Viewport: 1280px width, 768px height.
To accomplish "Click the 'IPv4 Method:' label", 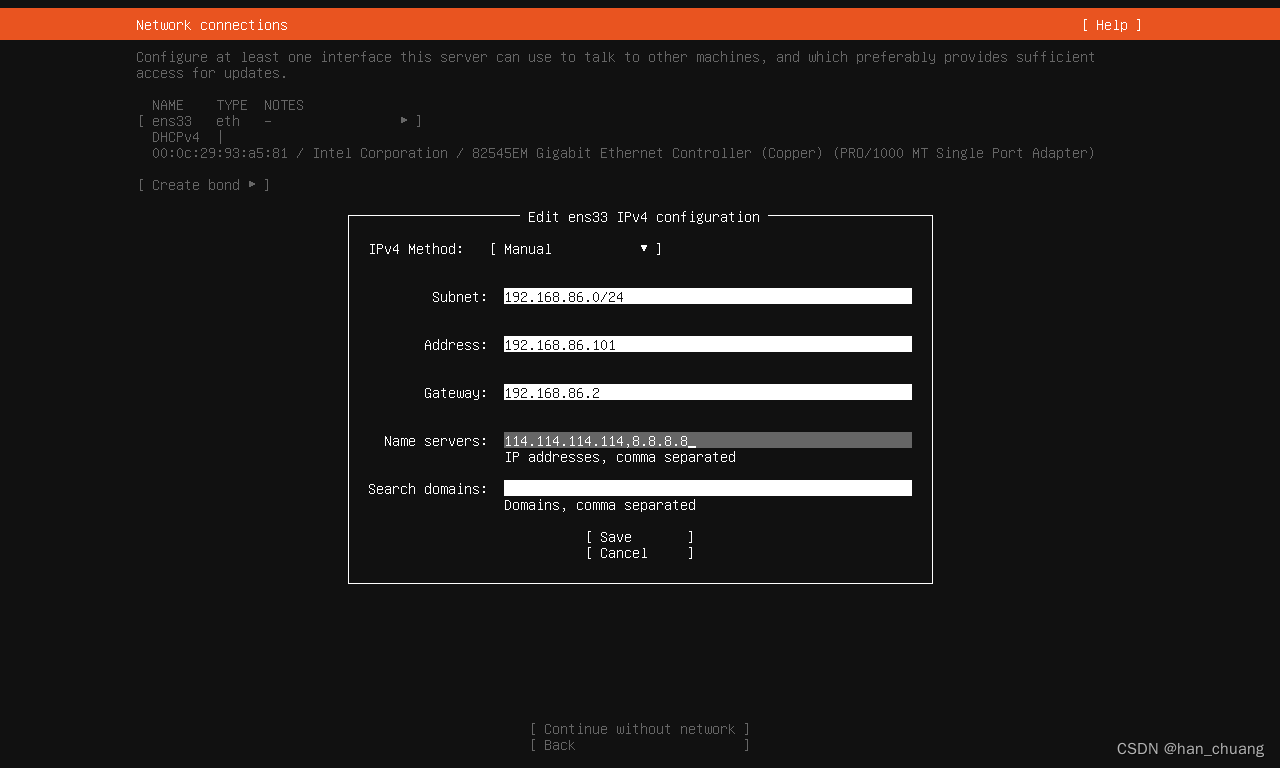I will [x=416, y=249].
